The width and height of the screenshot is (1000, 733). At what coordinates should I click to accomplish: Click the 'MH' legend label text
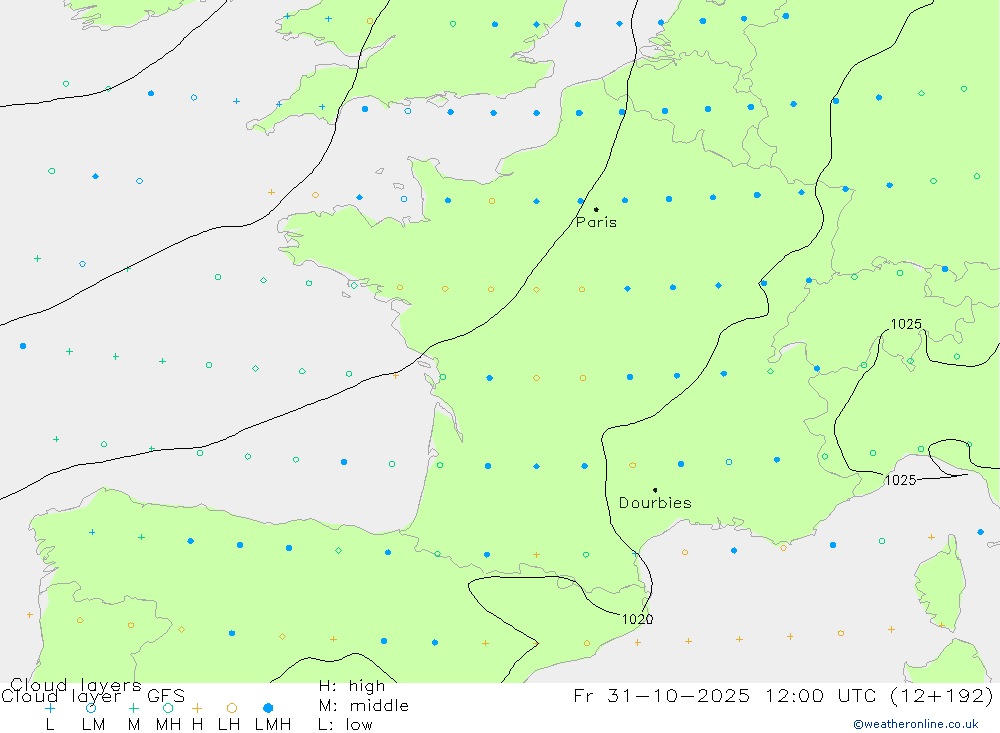click(168, 725)
